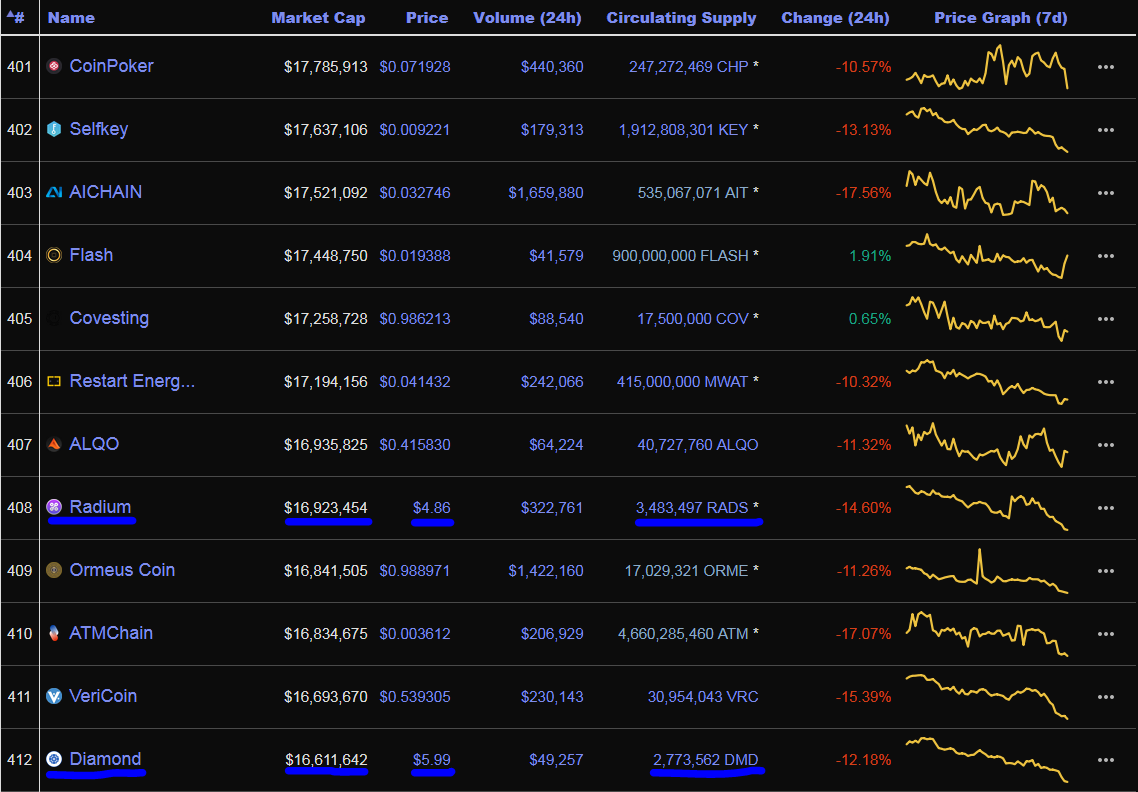Viewport: 1138px width, 792px height.
Task: Click the ATMChain coin logo icon
Action: (54, 633)
